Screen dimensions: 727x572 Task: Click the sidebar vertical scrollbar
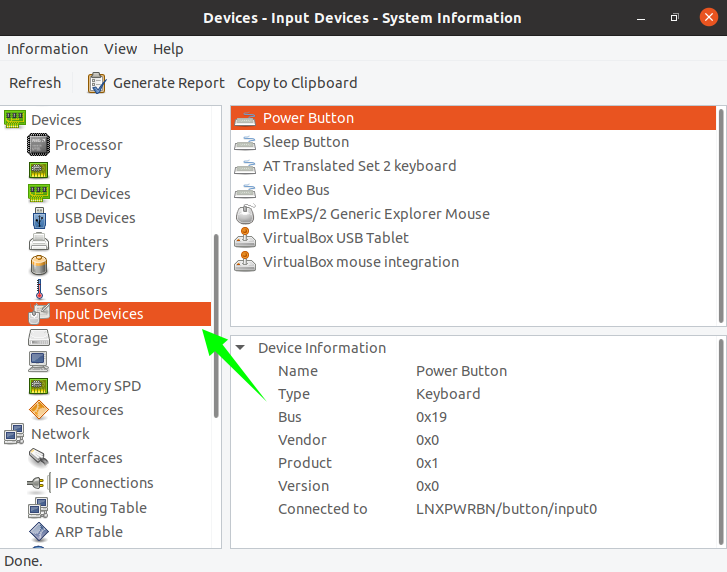(216, 325)
